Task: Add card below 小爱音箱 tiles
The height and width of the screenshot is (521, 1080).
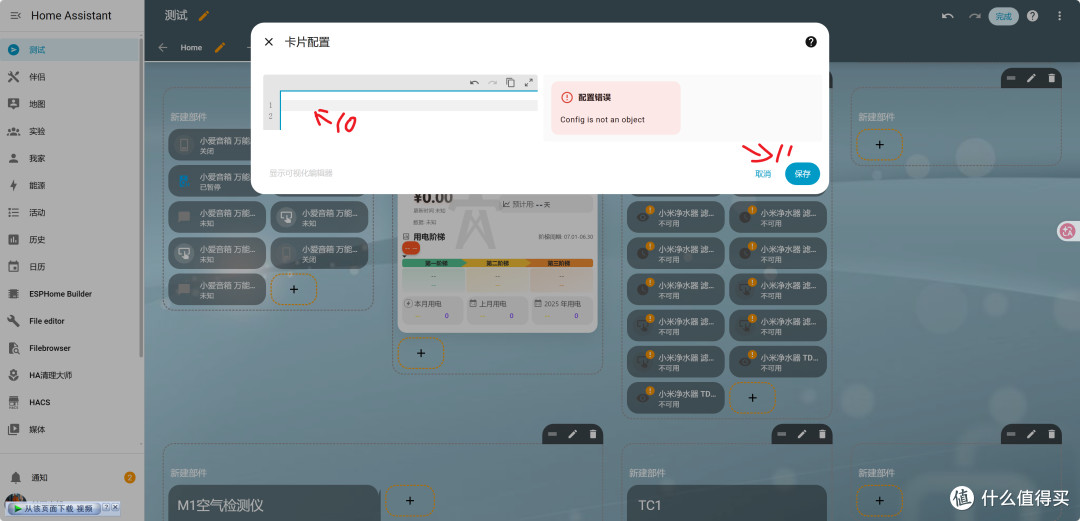Action: point(294,289)
